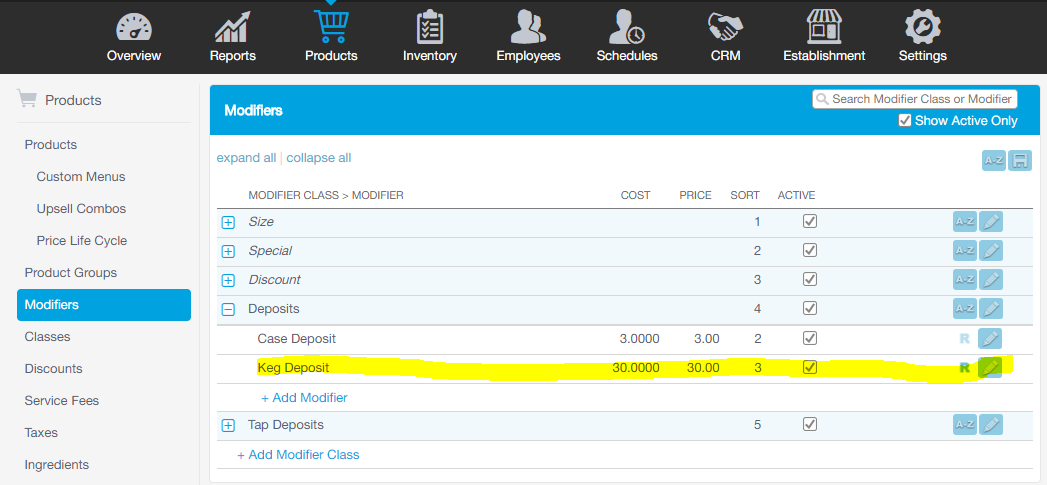The width and height of the screenshot is (1047, 485).
Task: Collapse the Deposits modifier class
Action: (228, 309)
